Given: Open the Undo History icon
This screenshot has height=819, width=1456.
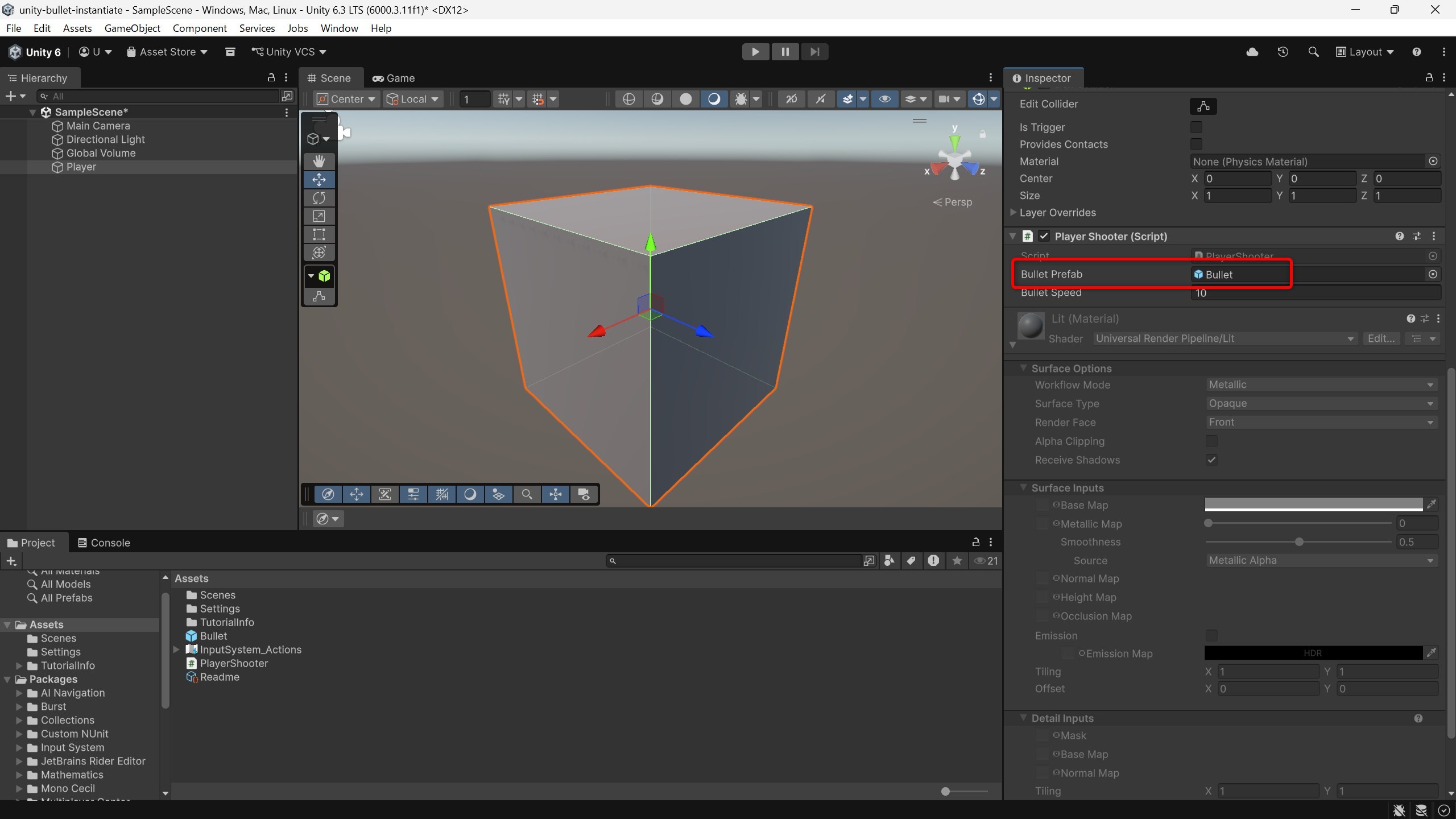Looking at the screenshot, I should pyautogui.click(x=1283, y=52).
